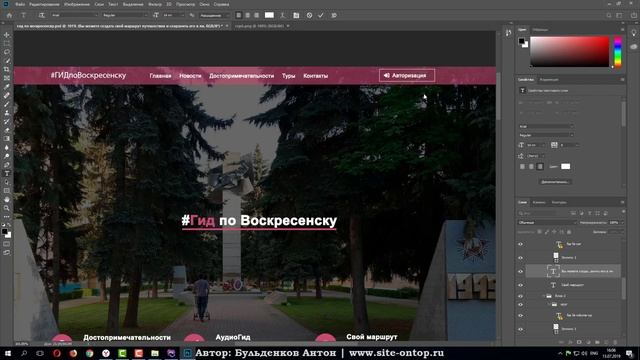Select the Eraser tool
The width and height of the screenshot is (640, 360).
[7, 130]
